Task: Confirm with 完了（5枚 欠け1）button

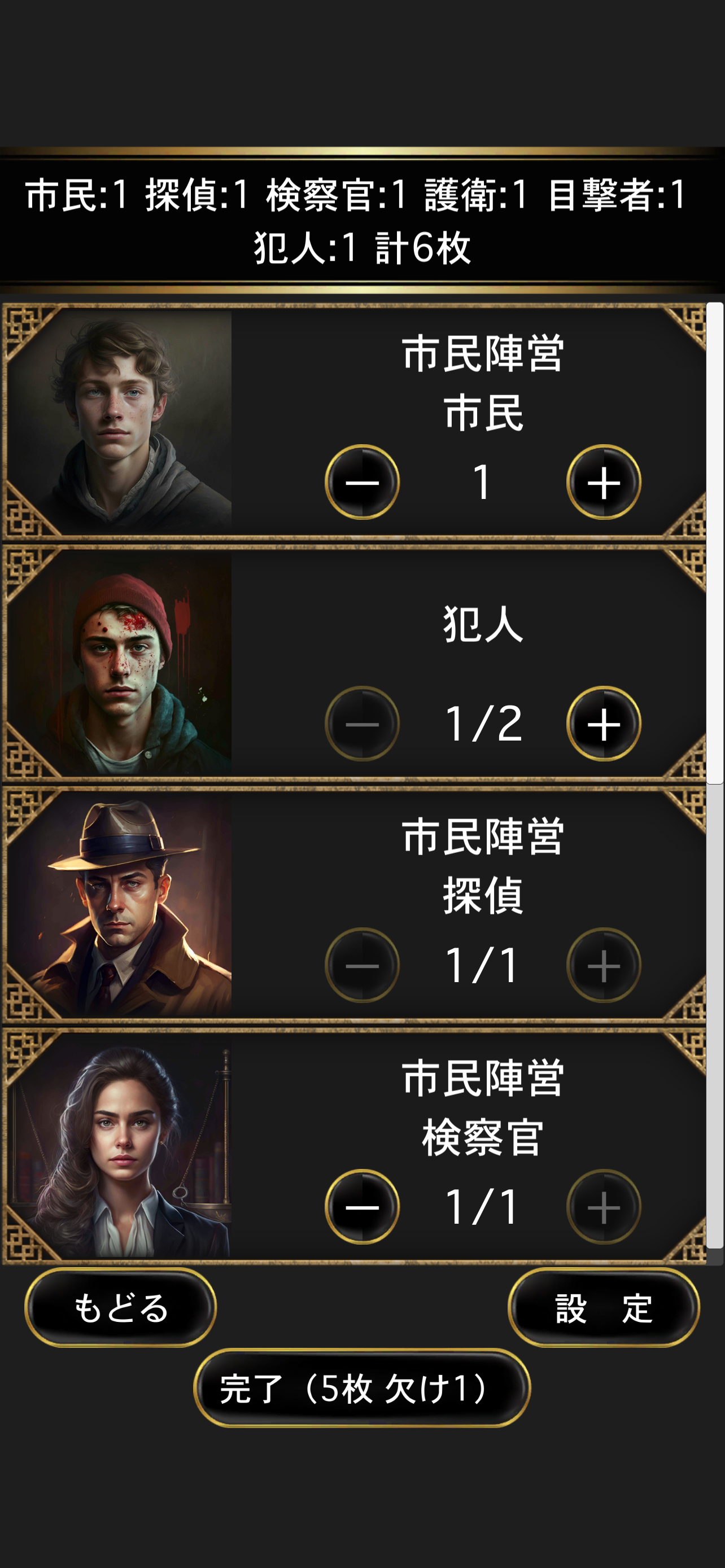Action: point(362,1388)
